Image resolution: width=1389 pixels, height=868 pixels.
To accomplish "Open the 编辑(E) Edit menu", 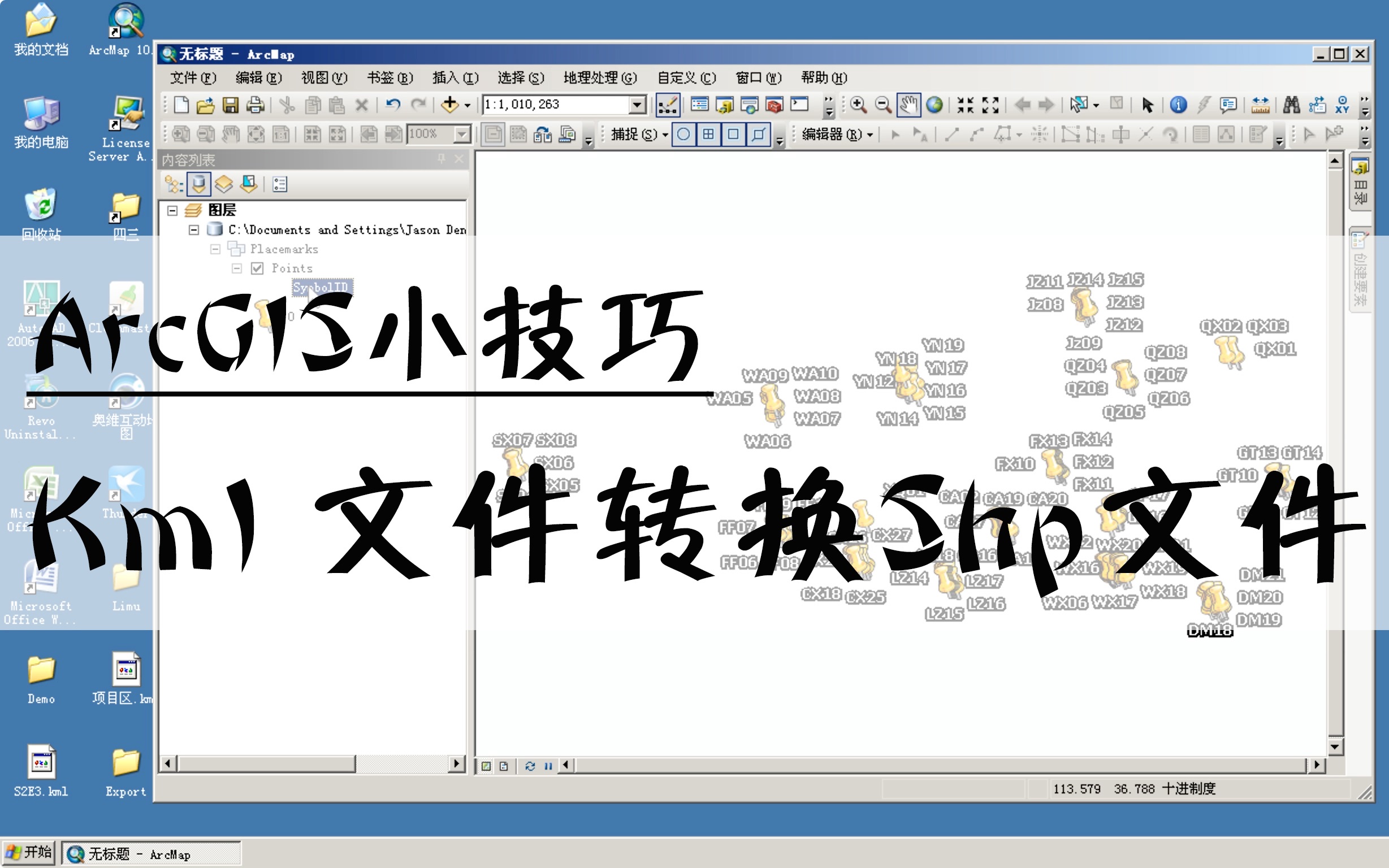I will tap(258, 77).
